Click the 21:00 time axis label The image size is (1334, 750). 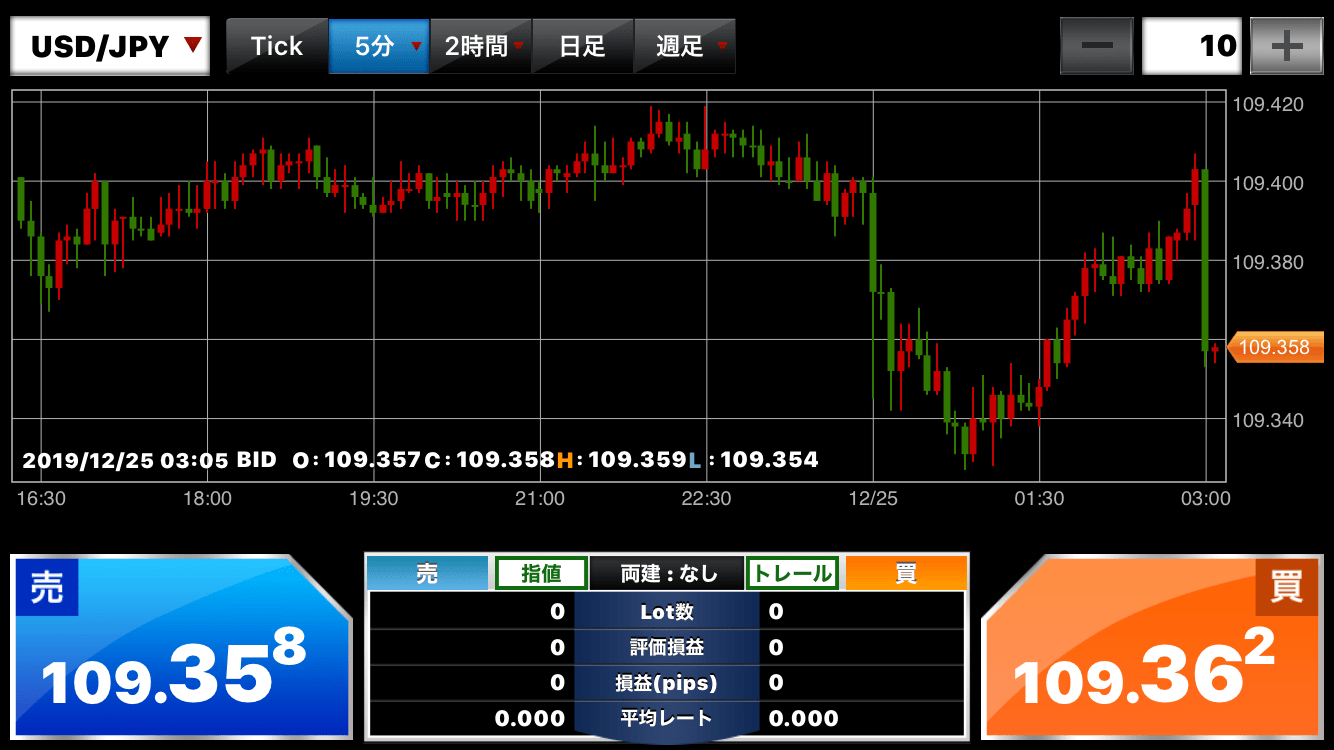click(540, 498)
